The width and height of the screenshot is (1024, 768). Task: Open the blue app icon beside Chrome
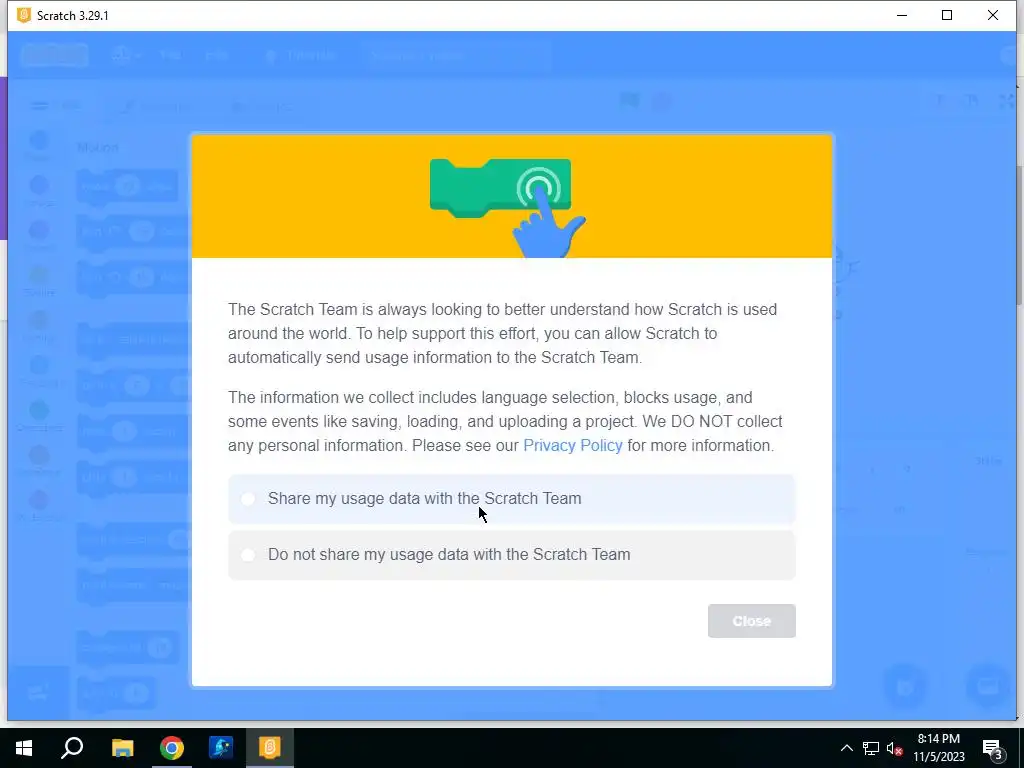tap(221, 748)
